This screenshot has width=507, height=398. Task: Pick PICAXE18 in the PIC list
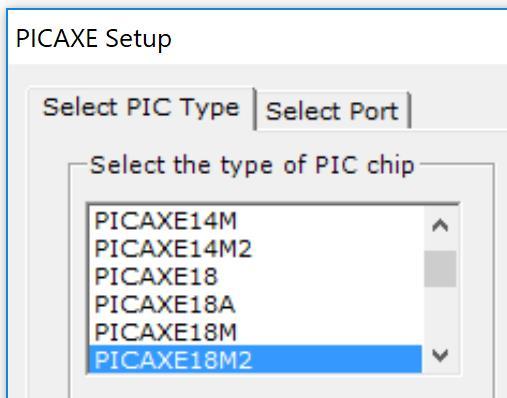point(255,276)
